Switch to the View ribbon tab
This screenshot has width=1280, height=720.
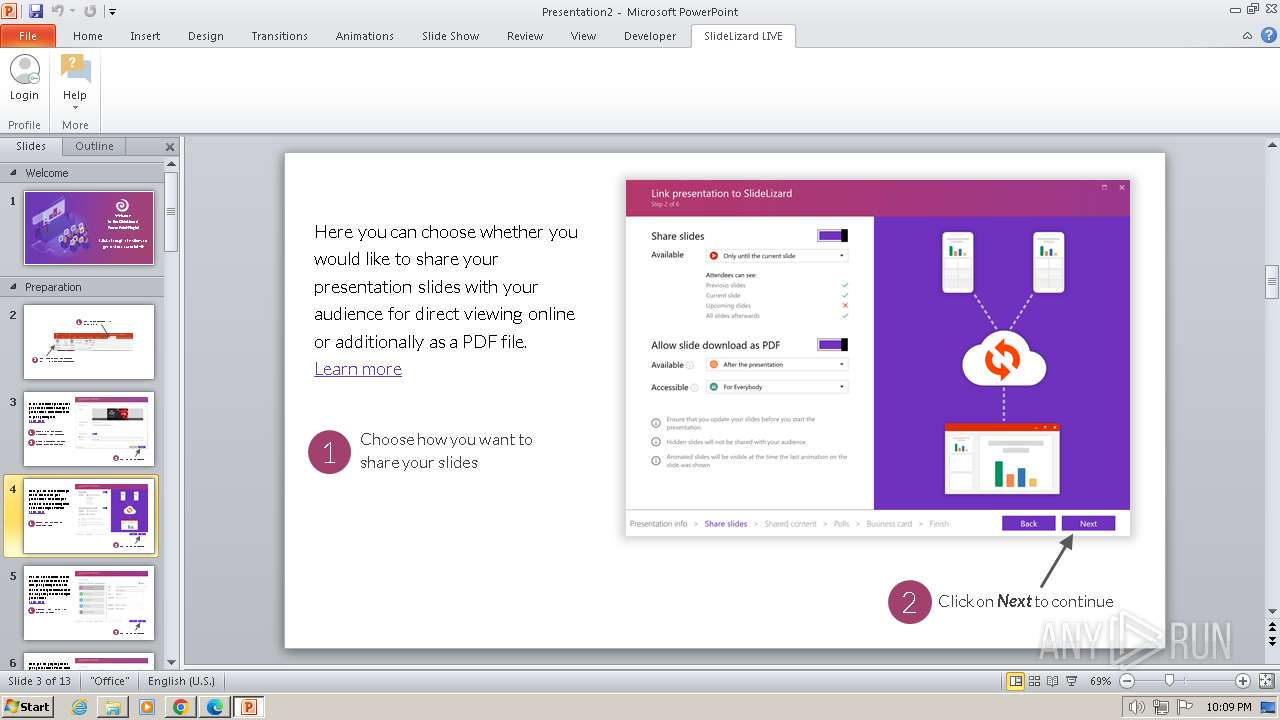pyautogui.click(x=583, y=36)
